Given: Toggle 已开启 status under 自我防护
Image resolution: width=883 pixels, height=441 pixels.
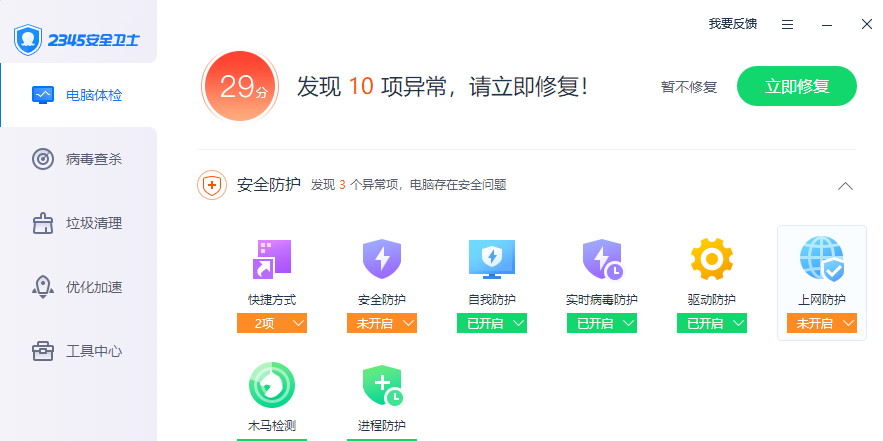Looking at the screenshot, I should (x=492, y=323).
